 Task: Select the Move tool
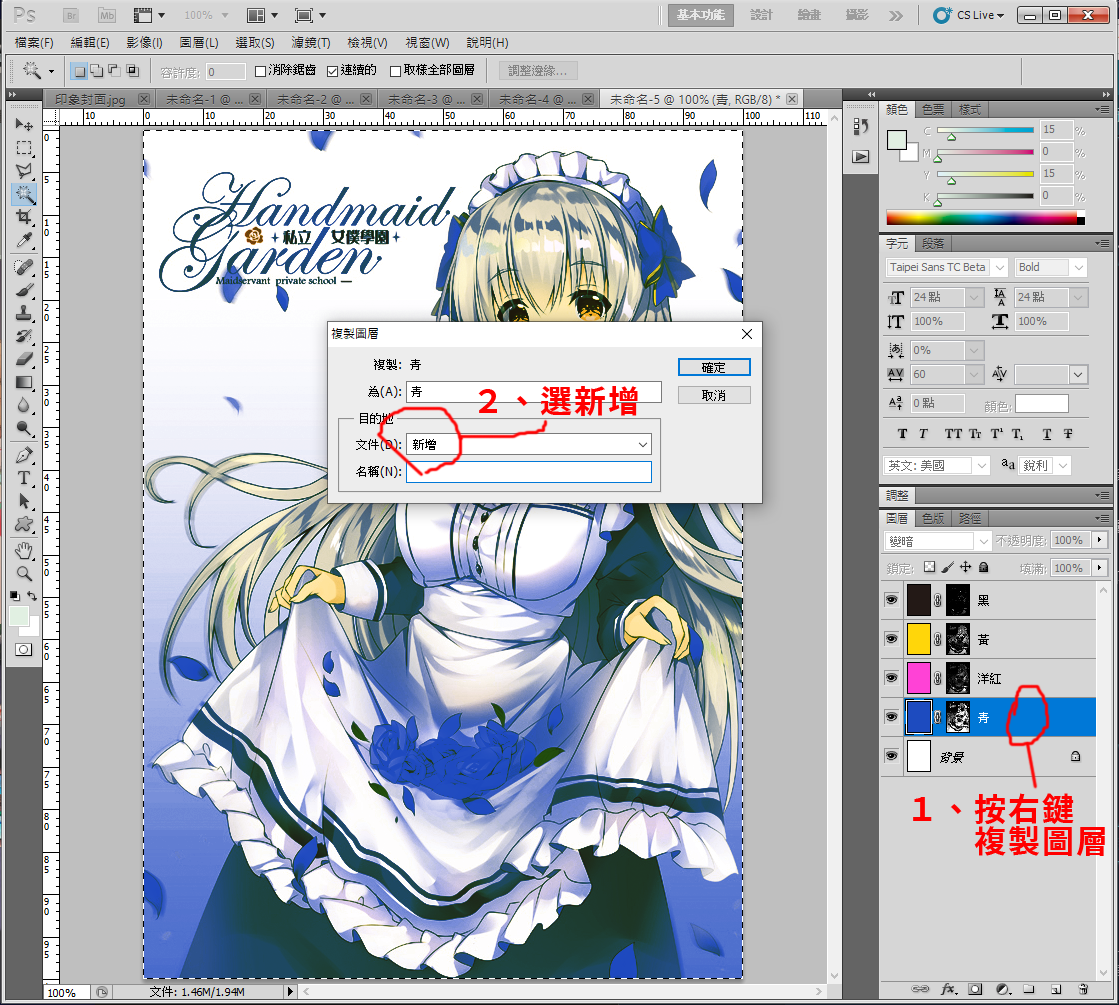tap(24, 125)
